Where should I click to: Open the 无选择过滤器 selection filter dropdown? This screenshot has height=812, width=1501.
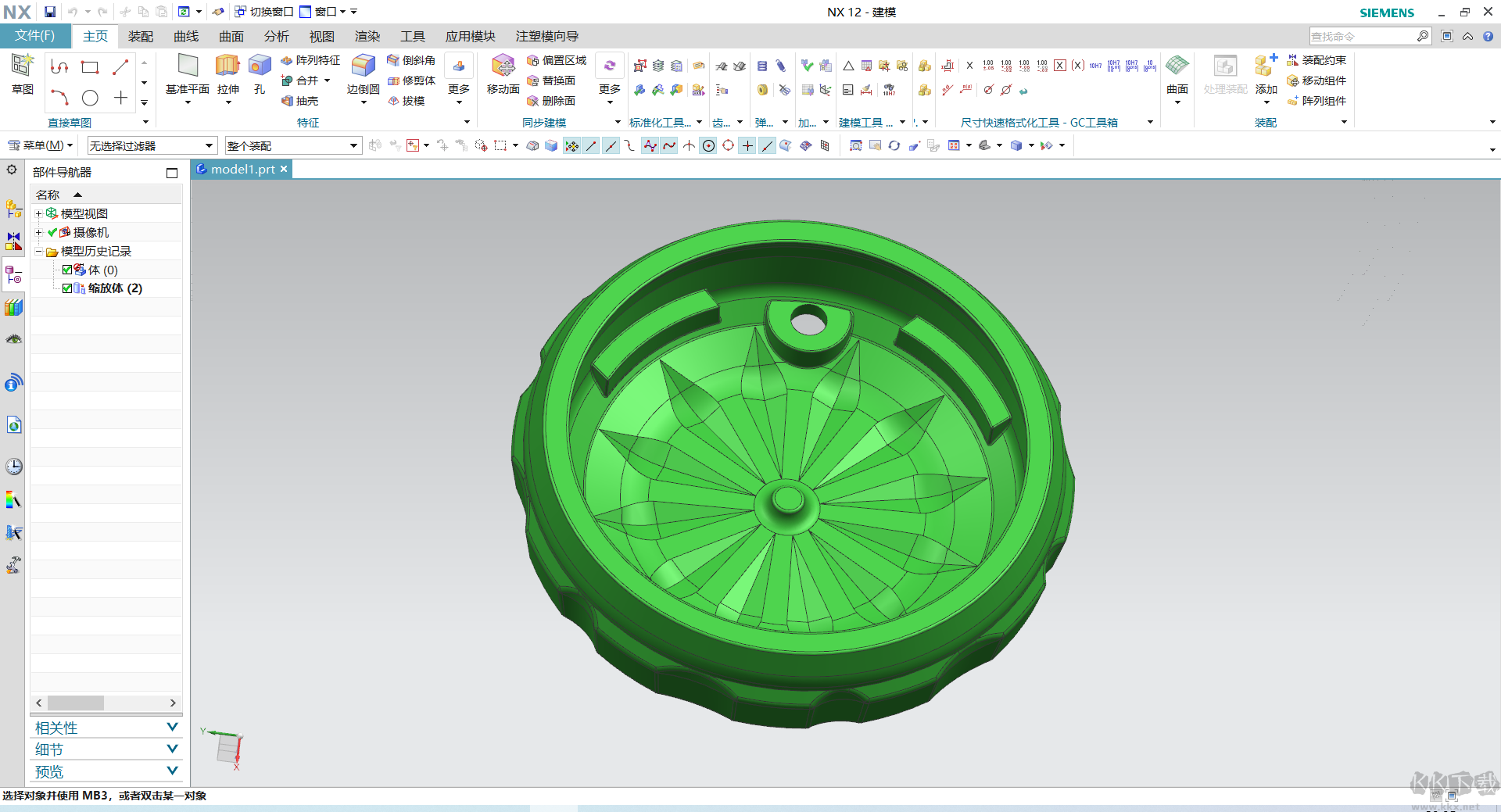pyautogui.click(x=151, y=146)
